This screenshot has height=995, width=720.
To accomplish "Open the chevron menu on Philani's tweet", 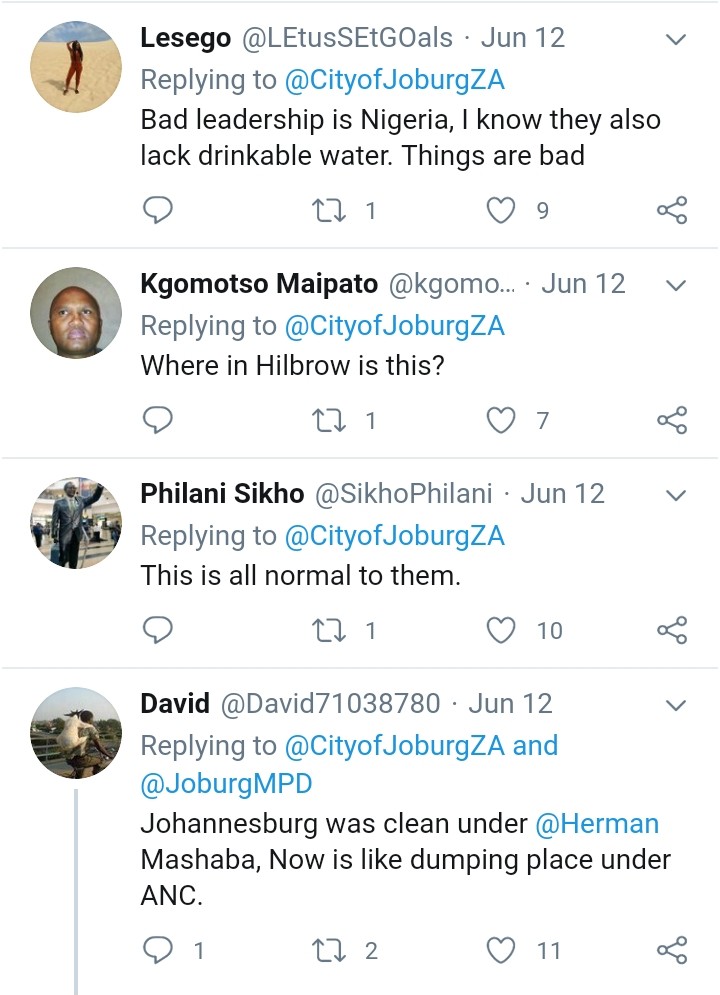I will [676, 496].
